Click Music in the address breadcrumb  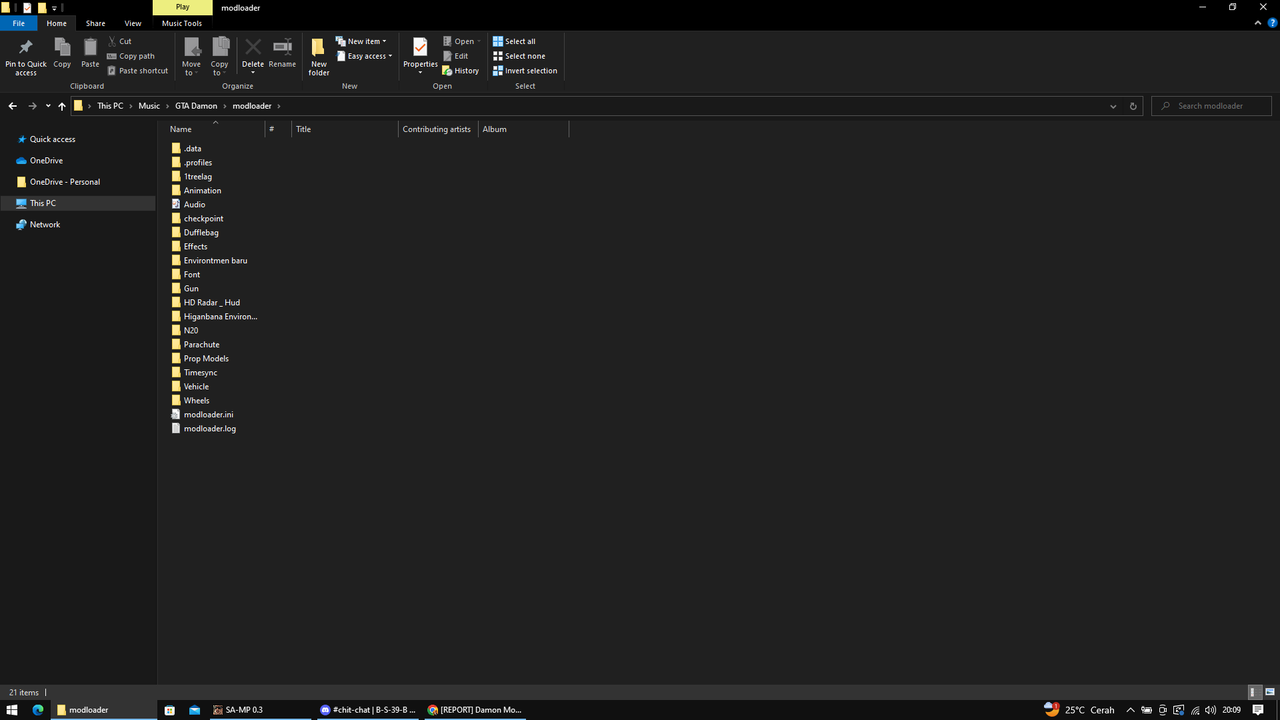click(x=149, y=106)
